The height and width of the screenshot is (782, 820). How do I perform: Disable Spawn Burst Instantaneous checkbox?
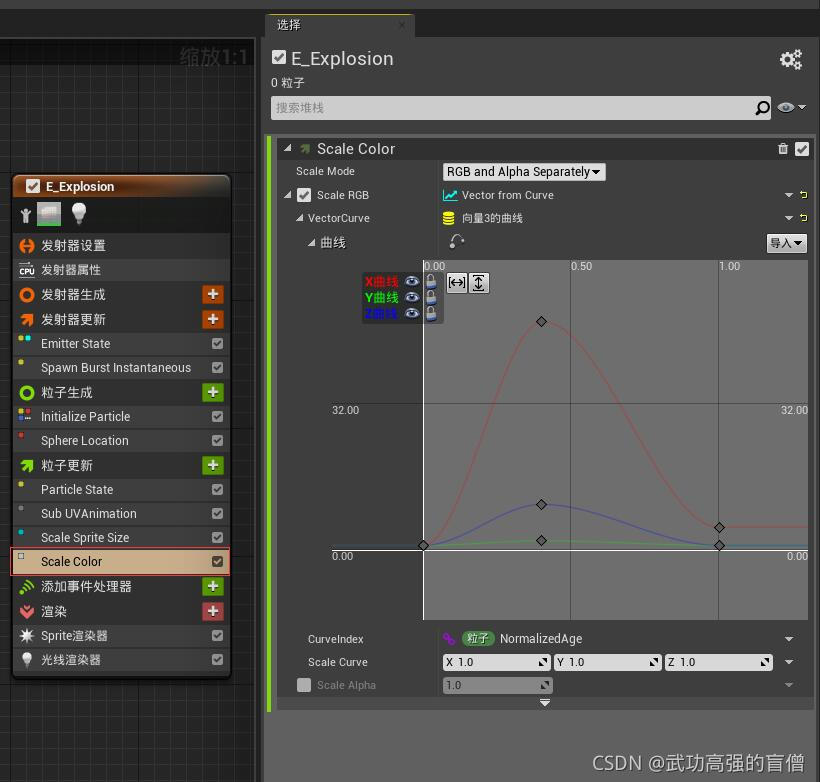pyautogui.click(x=218, y=368)
